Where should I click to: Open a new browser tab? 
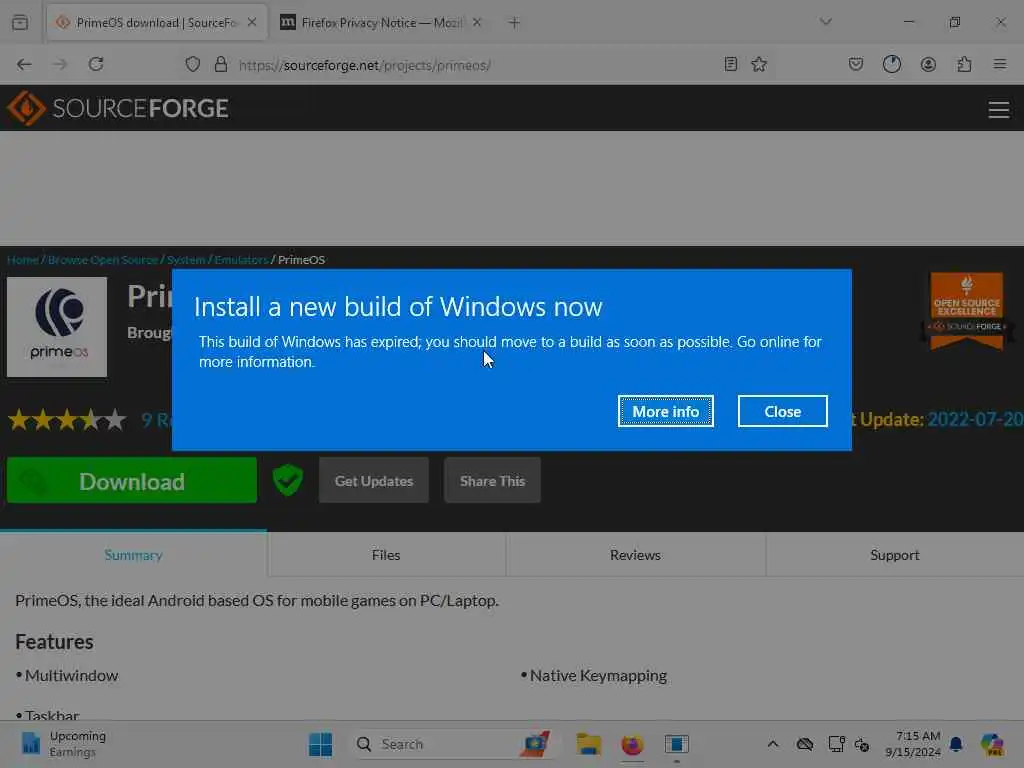pyautogui.click(x=514, y=23)
